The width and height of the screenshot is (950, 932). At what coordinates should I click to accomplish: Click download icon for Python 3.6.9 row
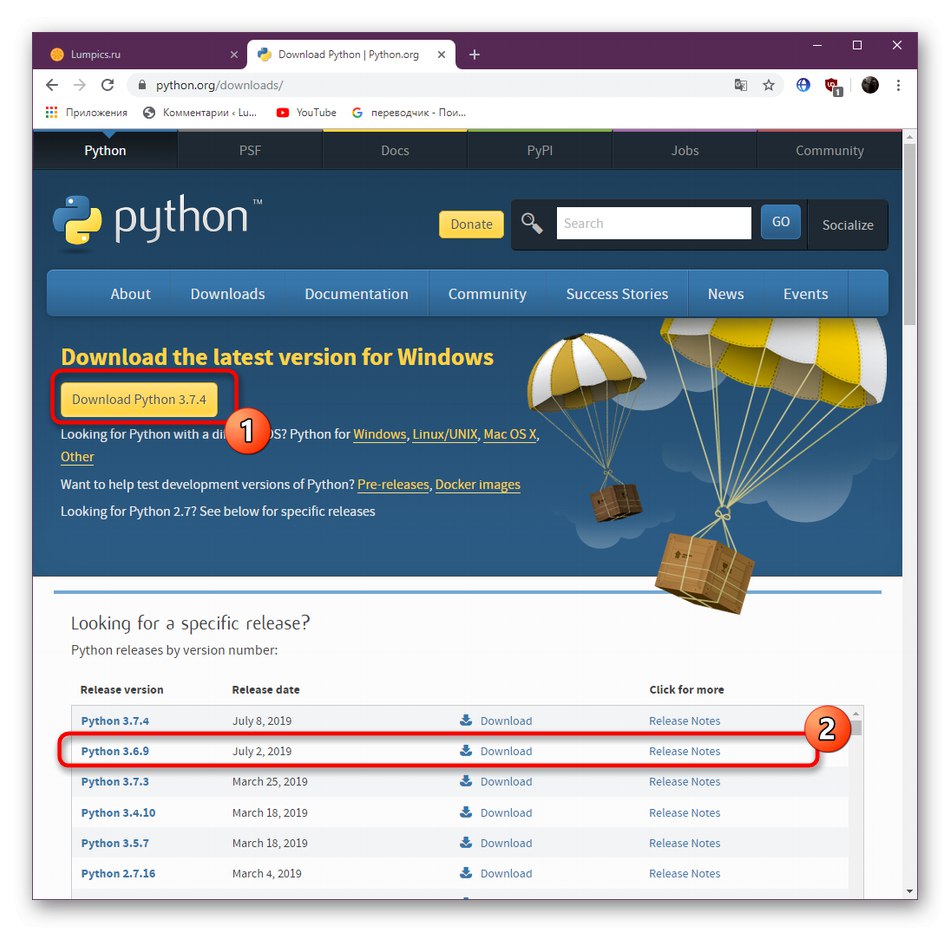click(465, 750)
